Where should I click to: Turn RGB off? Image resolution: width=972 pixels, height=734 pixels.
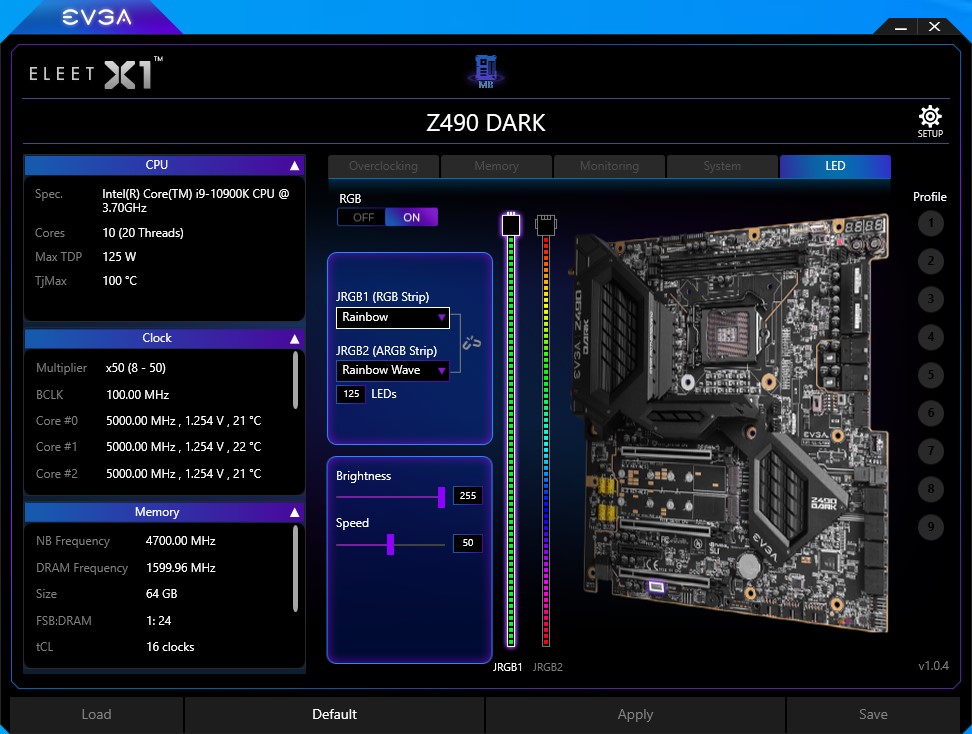[x=362, y=218]
